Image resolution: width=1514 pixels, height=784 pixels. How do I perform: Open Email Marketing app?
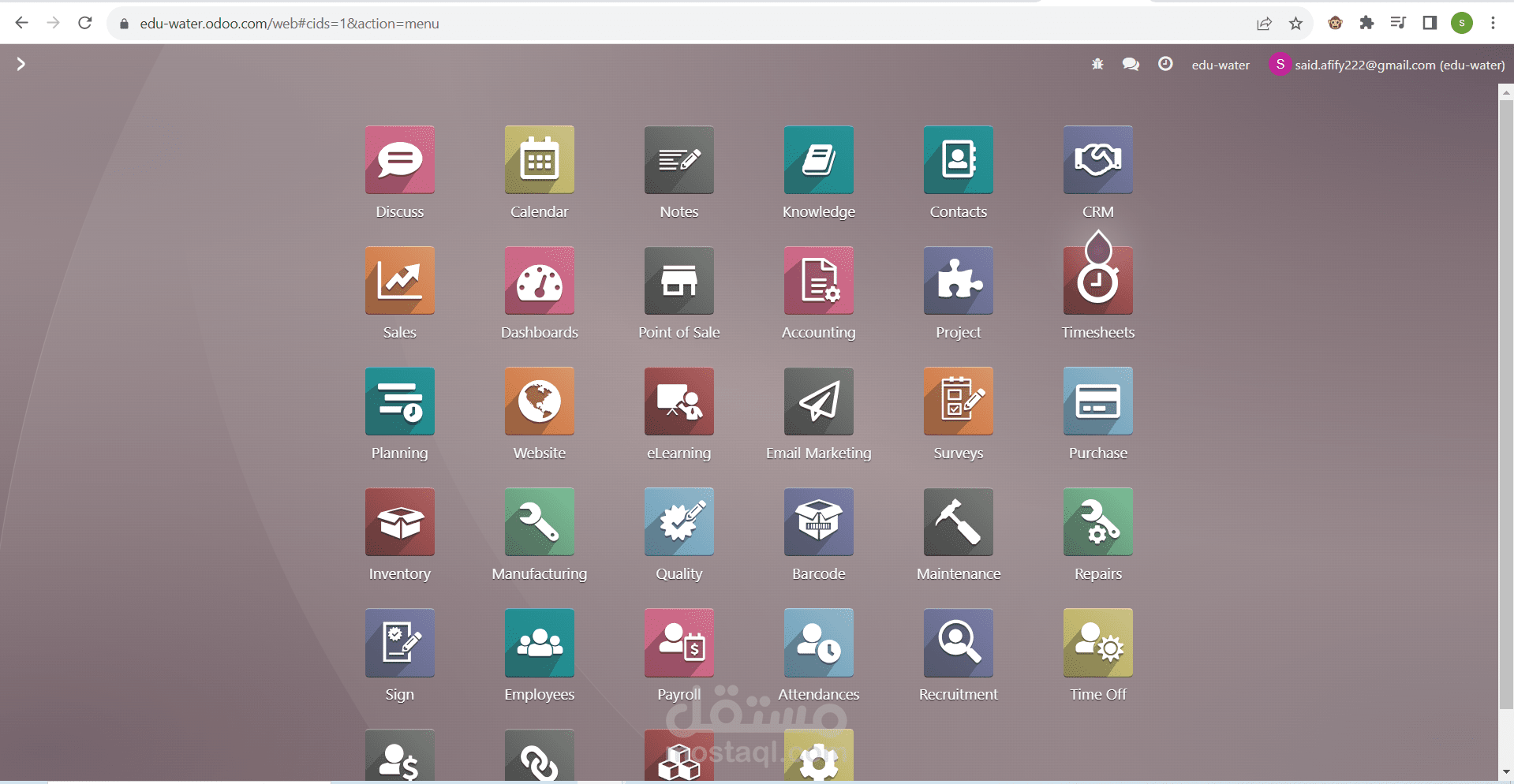click(x=819, y=401)
